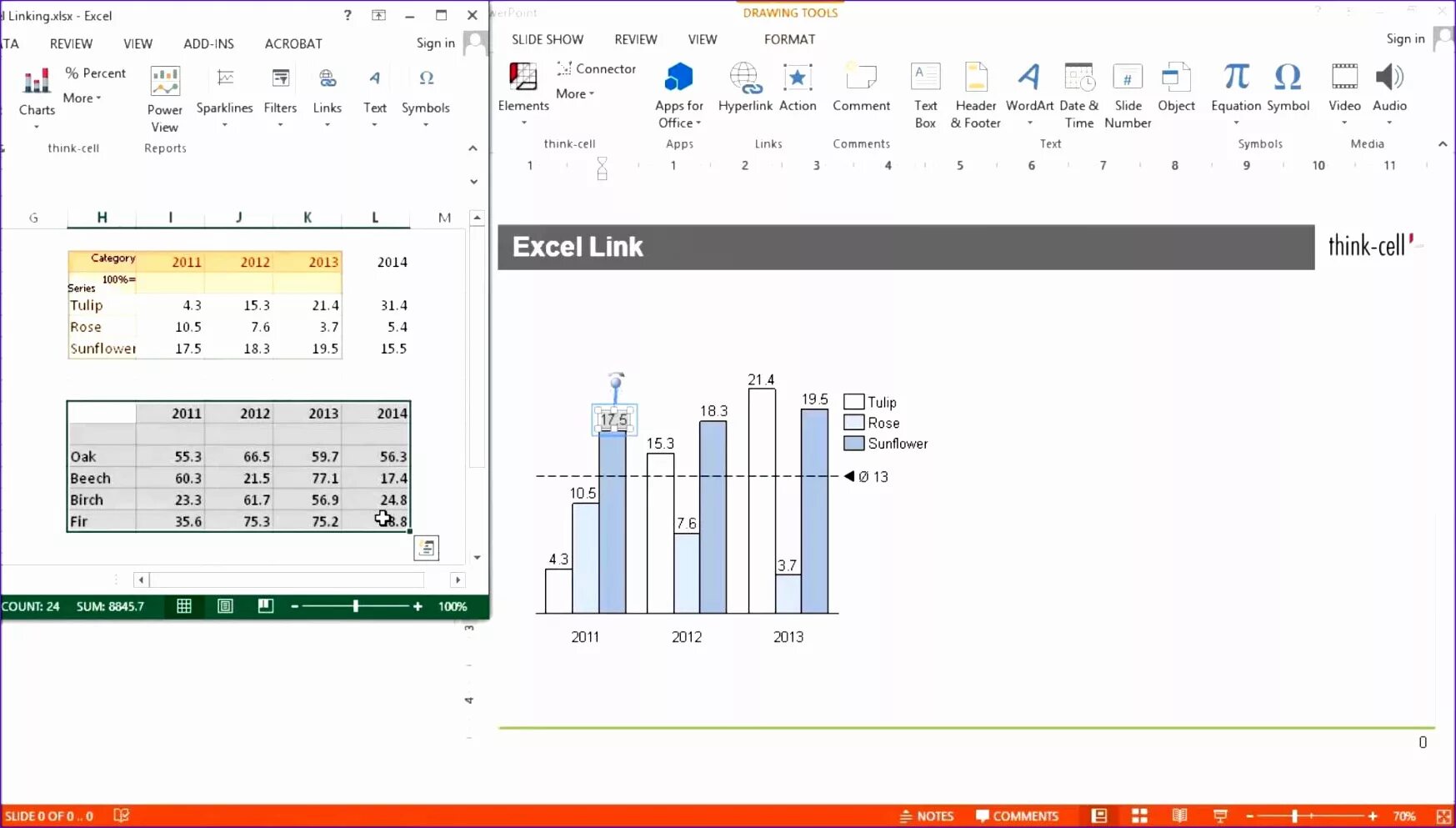Open WordArt gallery in PowerPoint
The height and width of the screenshot is (828, 1456).
1029,94
